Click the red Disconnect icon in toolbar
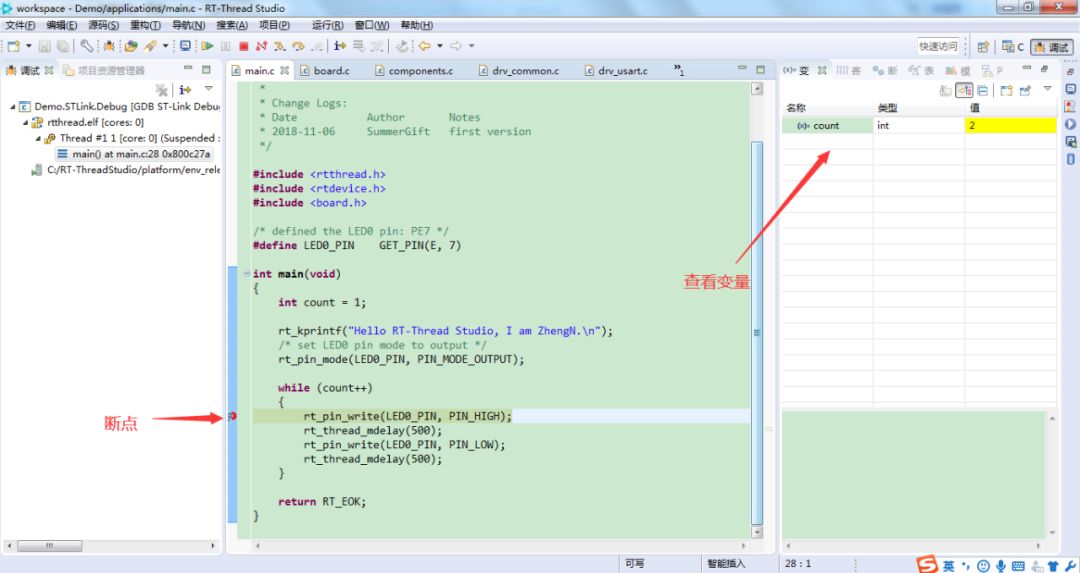Screen dimensions: 1080x573 tap(261, 46)
